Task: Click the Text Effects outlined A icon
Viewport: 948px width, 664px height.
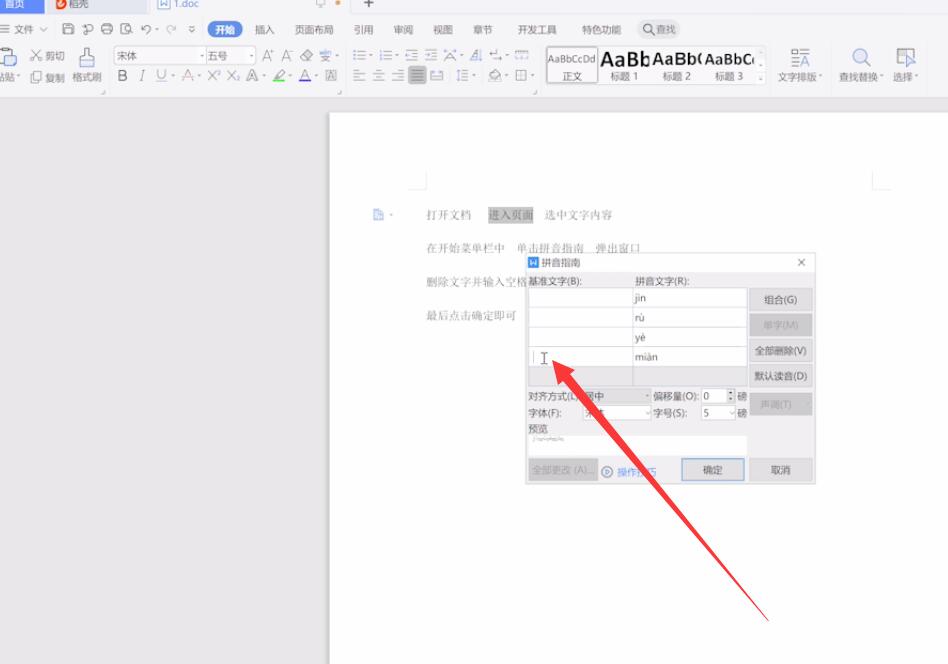Action: (x=252, y=76)
